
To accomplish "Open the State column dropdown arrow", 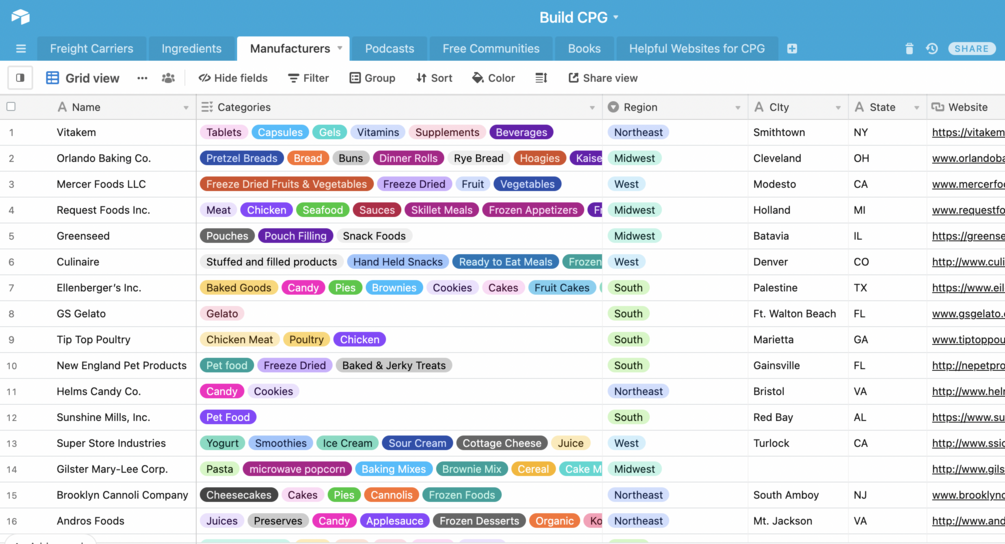I will [x=917, y=108].
